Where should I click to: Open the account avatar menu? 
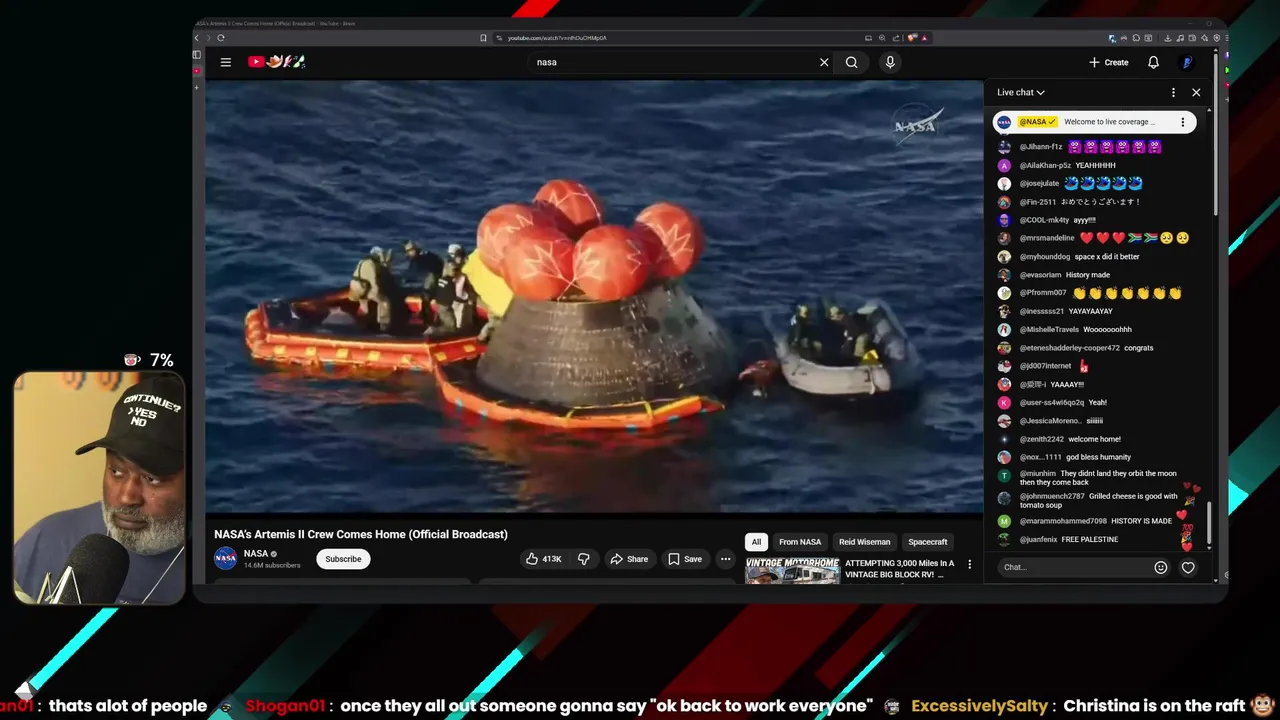click(x=1187, y=62)
